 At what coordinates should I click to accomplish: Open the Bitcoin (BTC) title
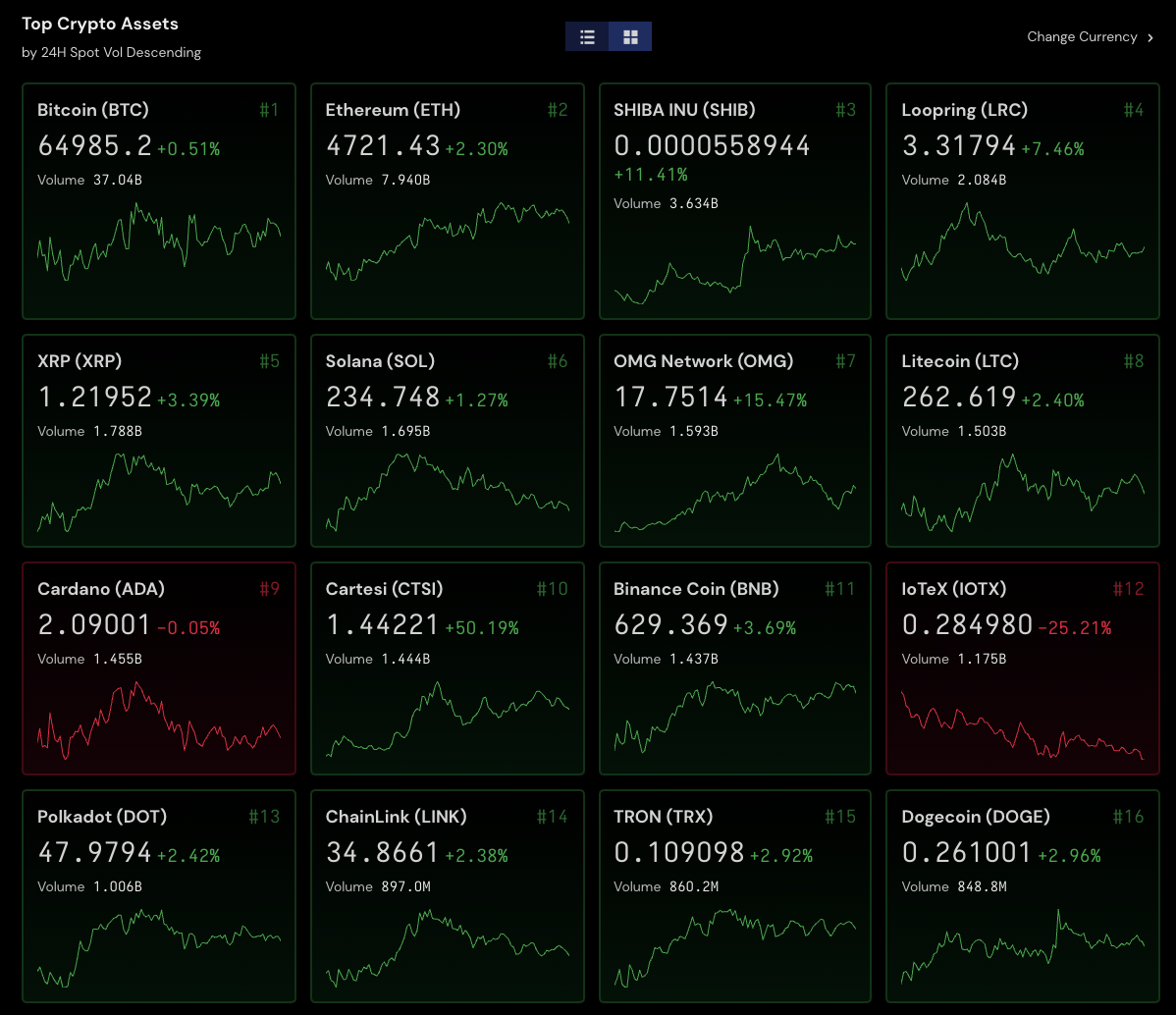click(x=93, y=110)
